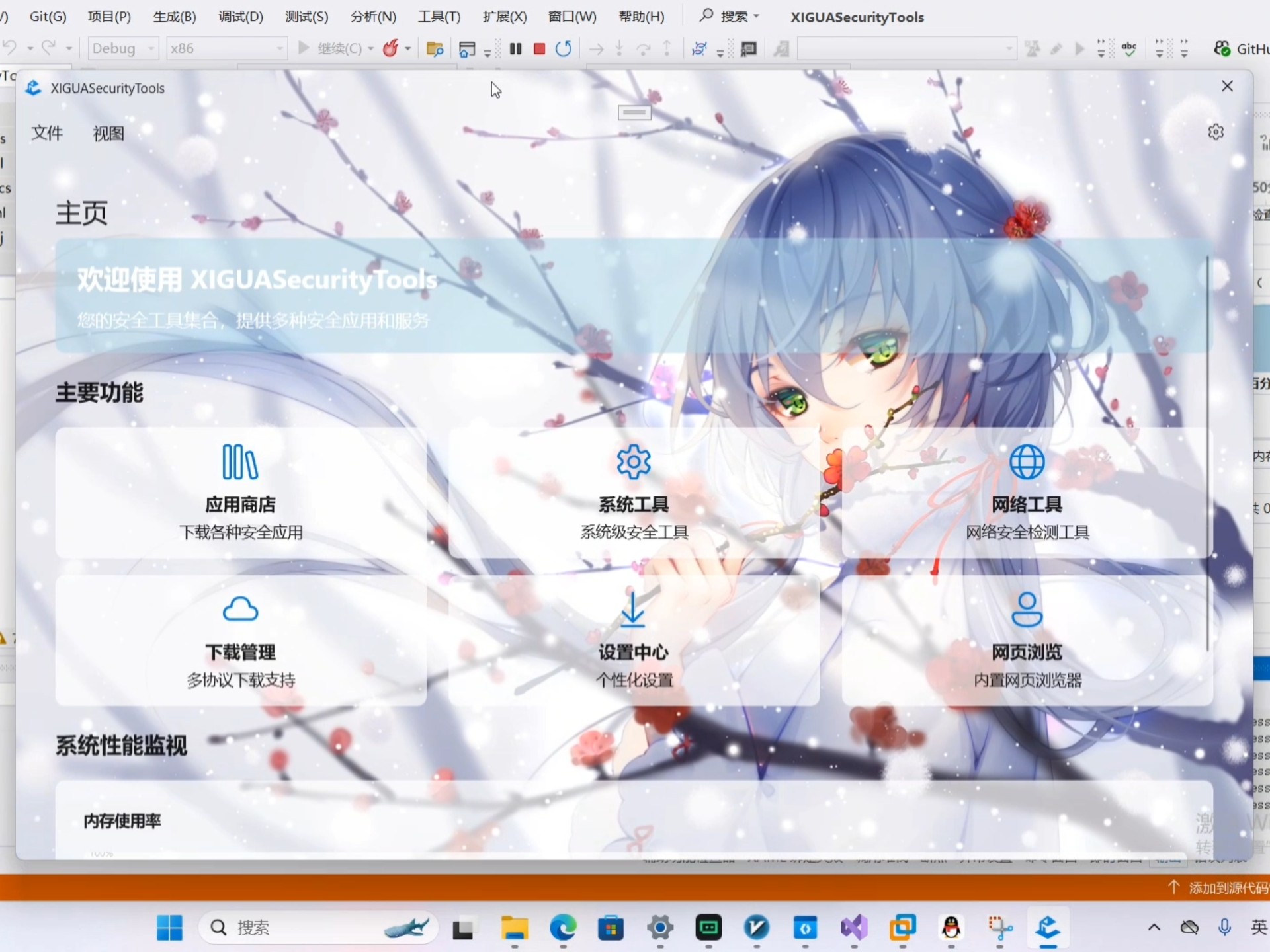
Task: Open the 帮助(H) menu
Action: 642,16
